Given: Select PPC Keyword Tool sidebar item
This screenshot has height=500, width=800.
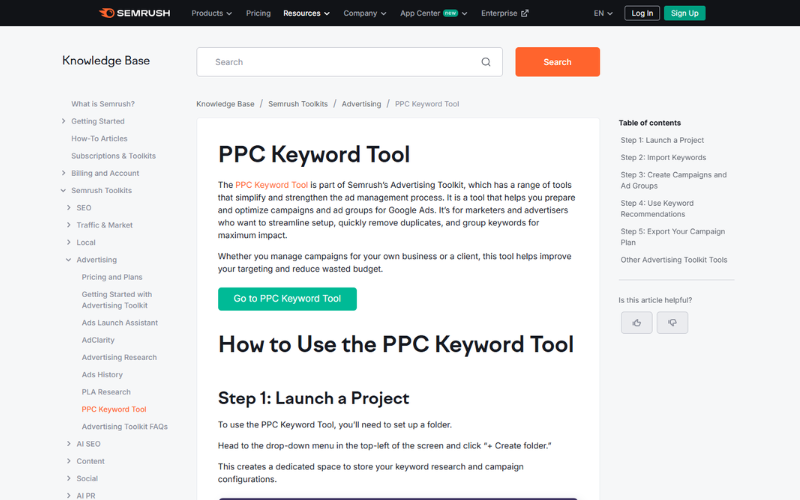Looking at the screenshot, I should [114, 409].
